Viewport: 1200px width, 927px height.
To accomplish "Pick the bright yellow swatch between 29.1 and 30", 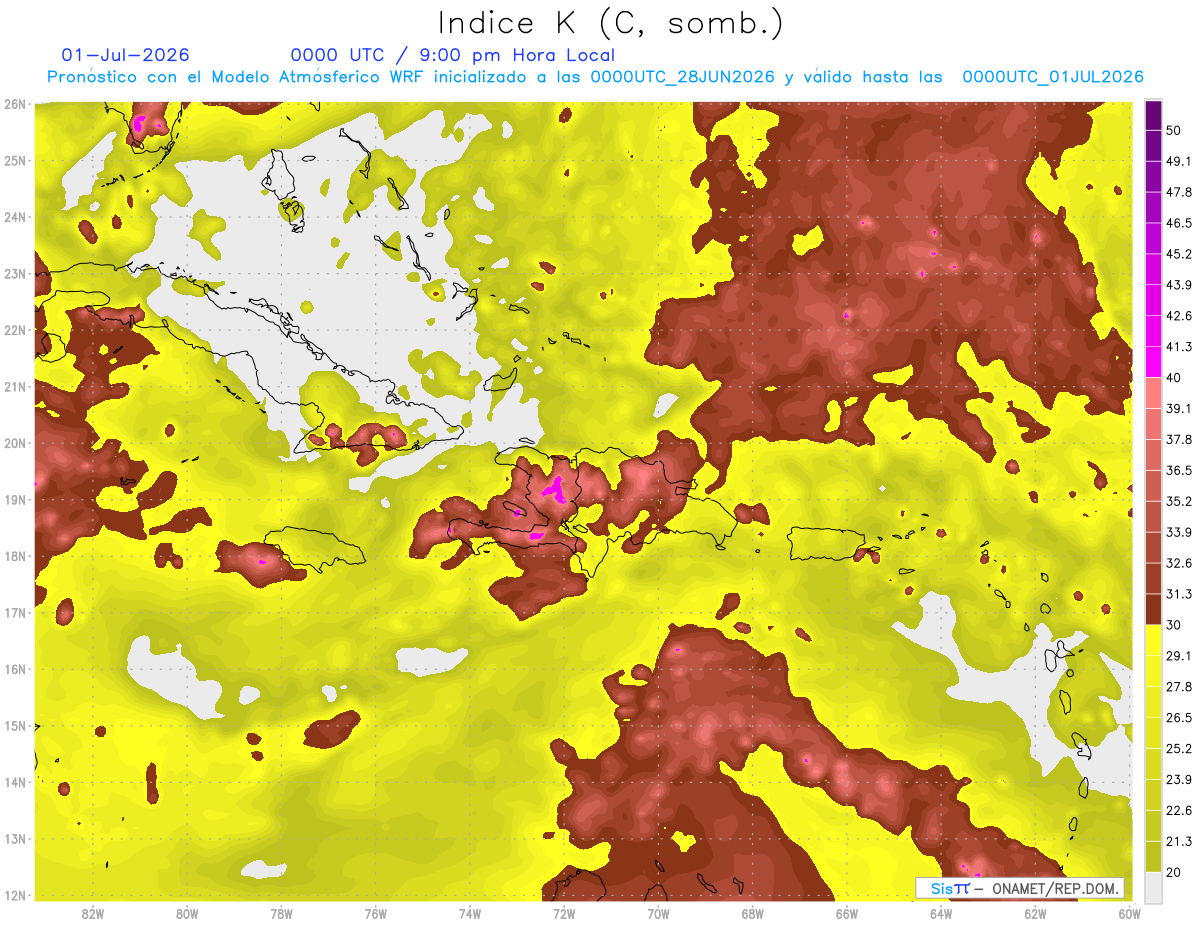I will point(1153,640).
